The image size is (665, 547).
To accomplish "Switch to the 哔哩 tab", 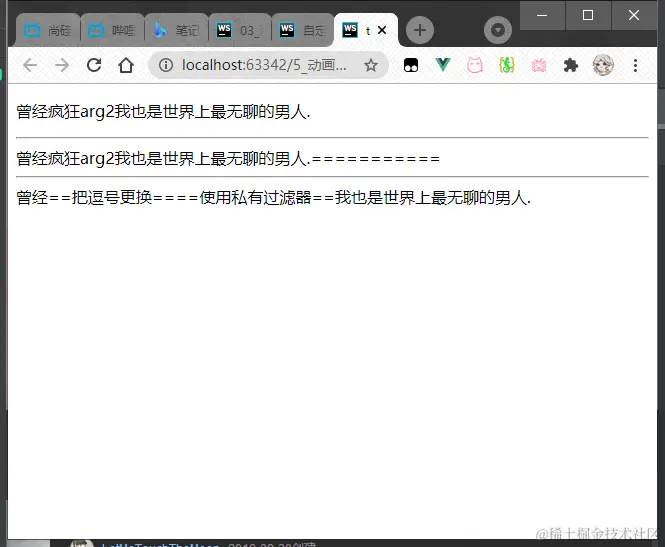I will click(x=112, y=30).
